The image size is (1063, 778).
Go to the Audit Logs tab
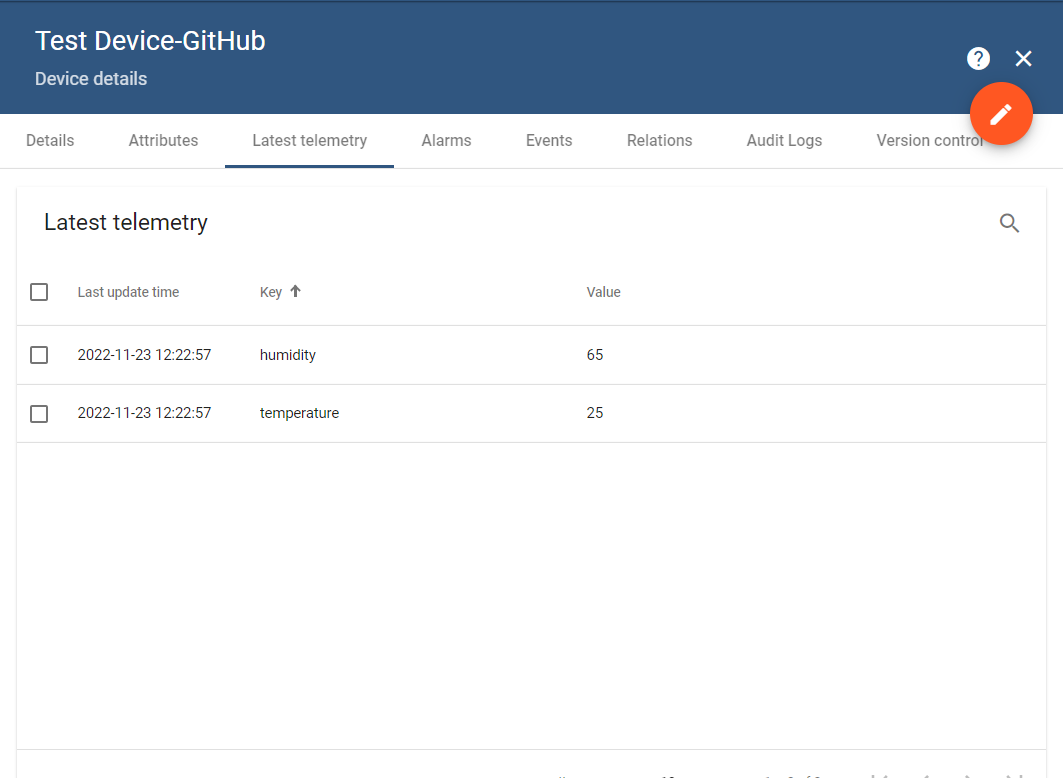click(x=784, y=140)
